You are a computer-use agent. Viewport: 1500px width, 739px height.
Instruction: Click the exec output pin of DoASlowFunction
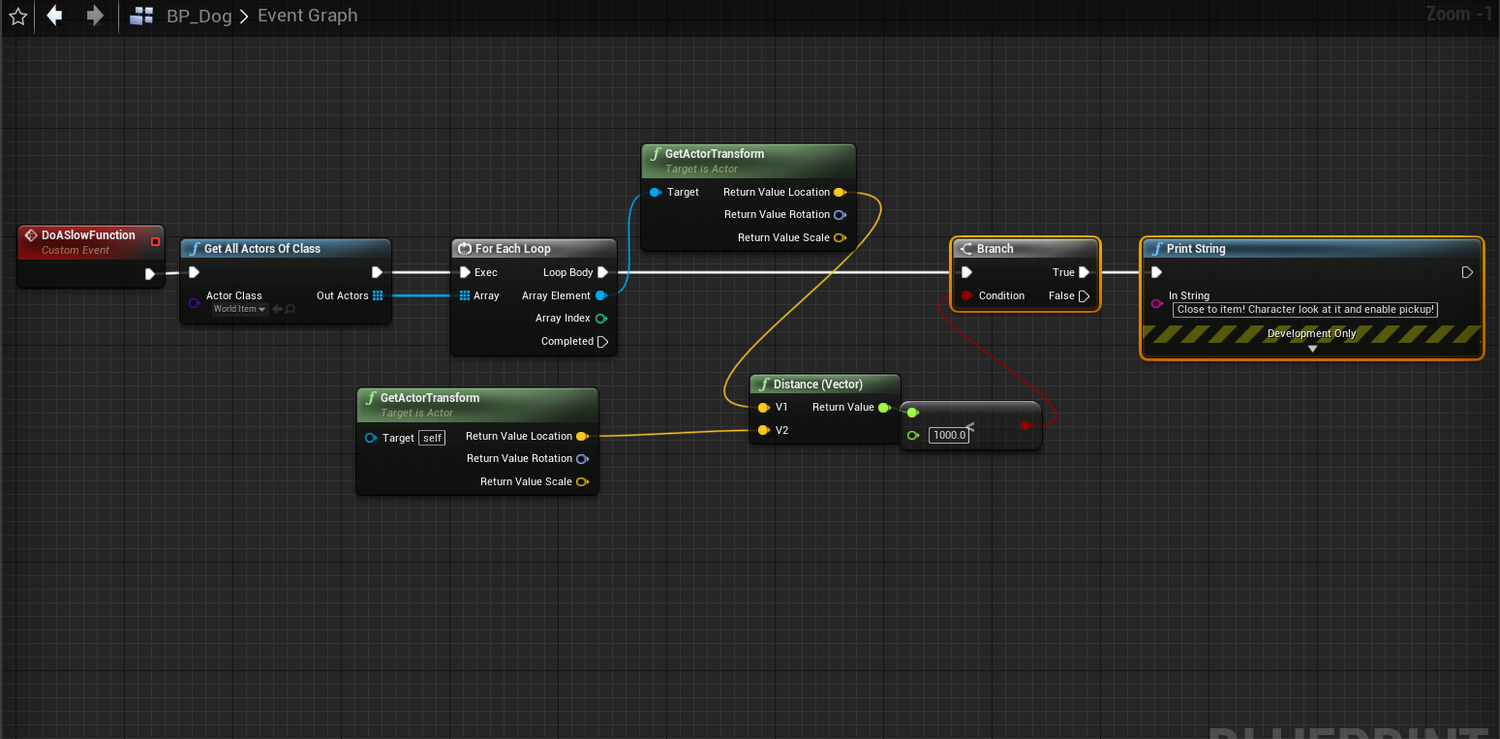coord(150,273)
